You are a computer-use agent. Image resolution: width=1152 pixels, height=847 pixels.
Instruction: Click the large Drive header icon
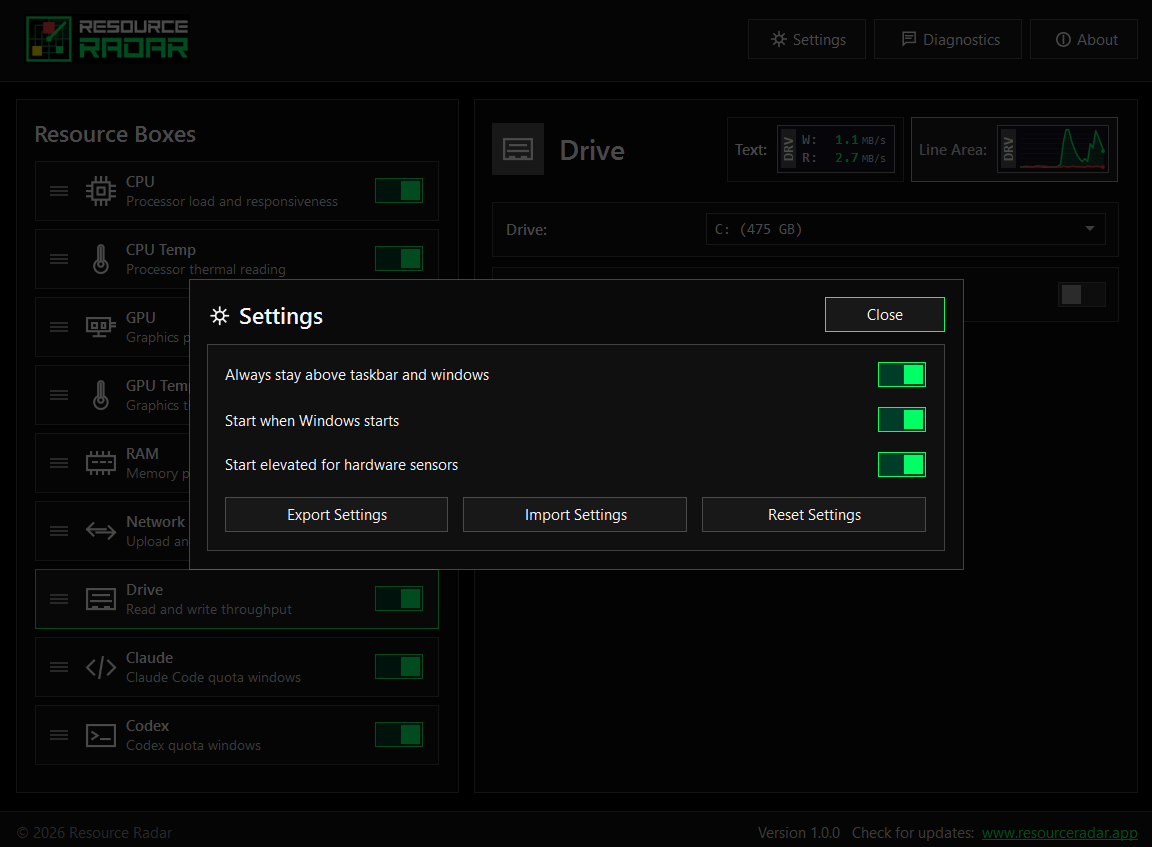(x=518, y=149)
